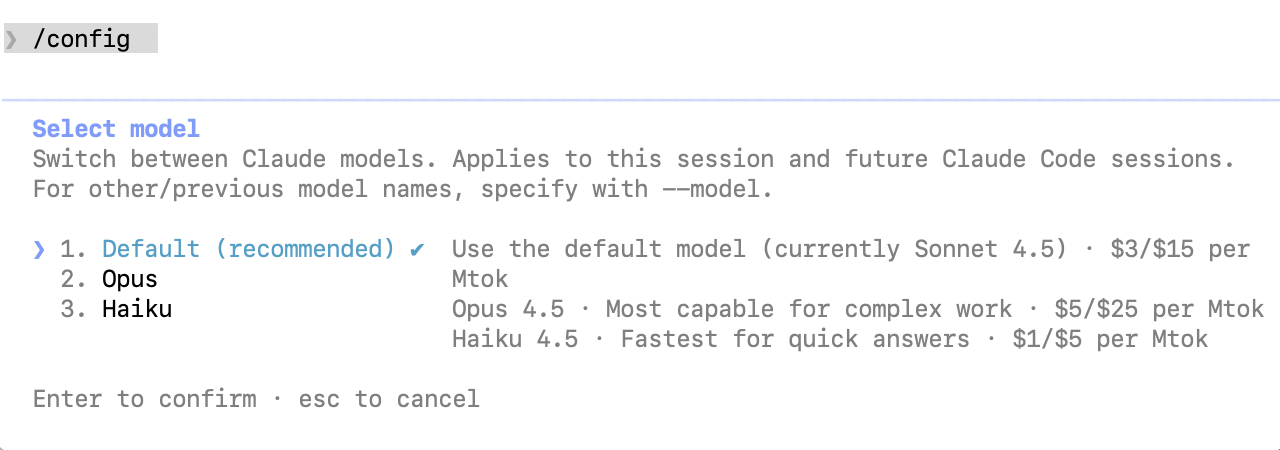Select the Haiku model option
The height and width of the screenshot is (450, 1280).
coord(137,309)
